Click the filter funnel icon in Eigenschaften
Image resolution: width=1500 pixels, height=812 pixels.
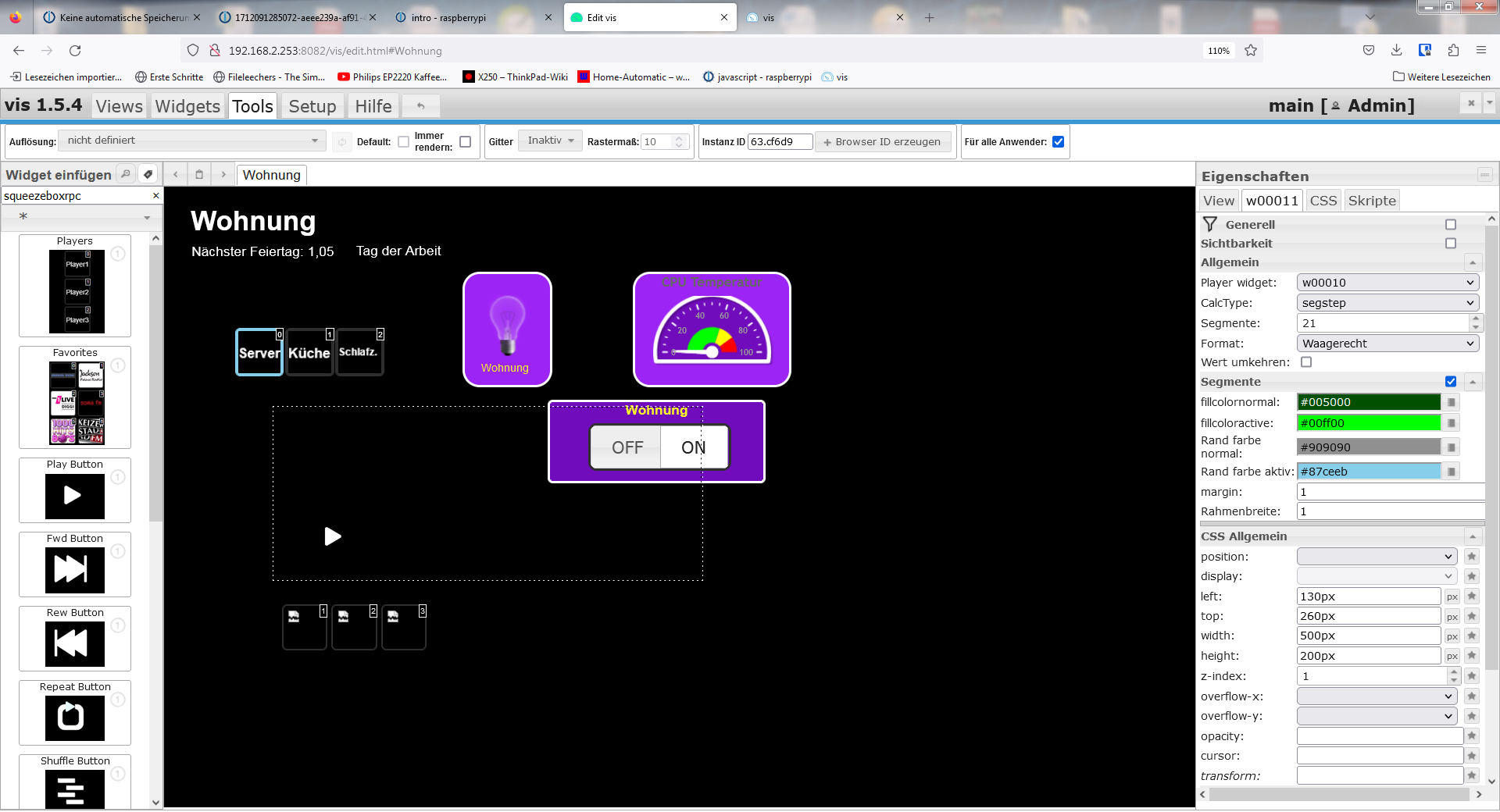1210,225
